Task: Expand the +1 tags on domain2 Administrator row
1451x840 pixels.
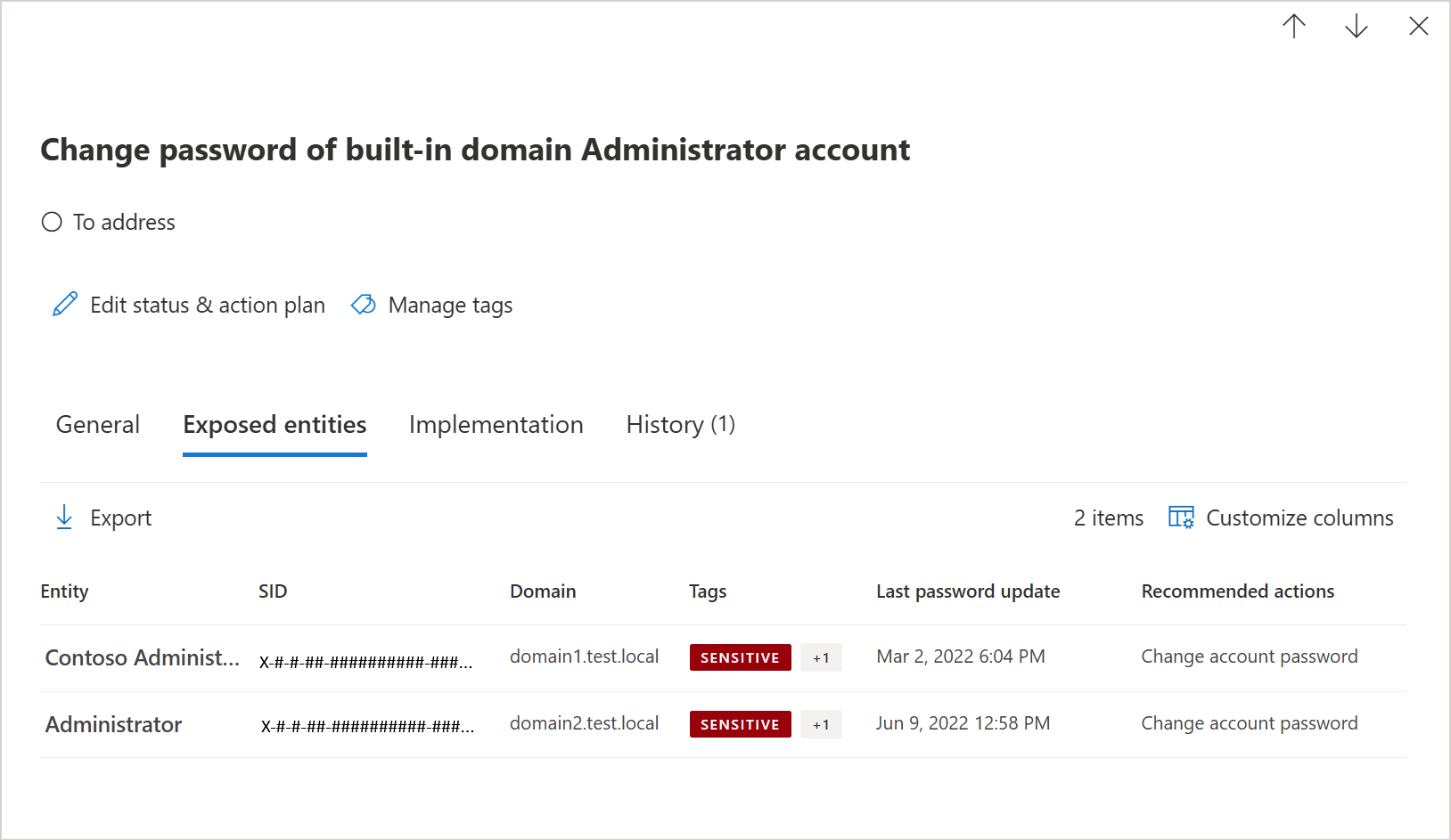Action: 820,725
